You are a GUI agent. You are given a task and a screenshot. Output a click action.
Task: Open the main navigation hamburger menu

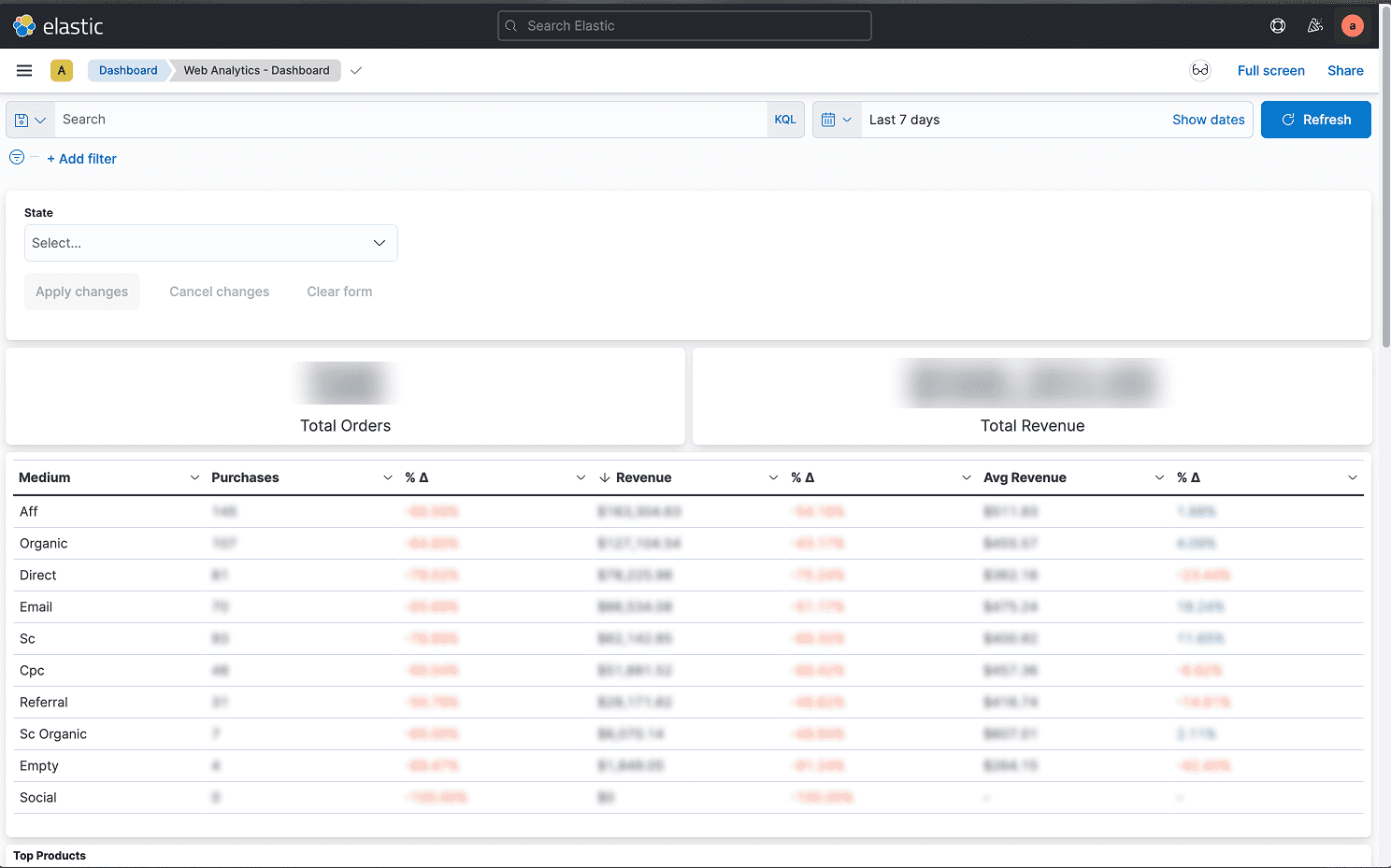point(24,70)
